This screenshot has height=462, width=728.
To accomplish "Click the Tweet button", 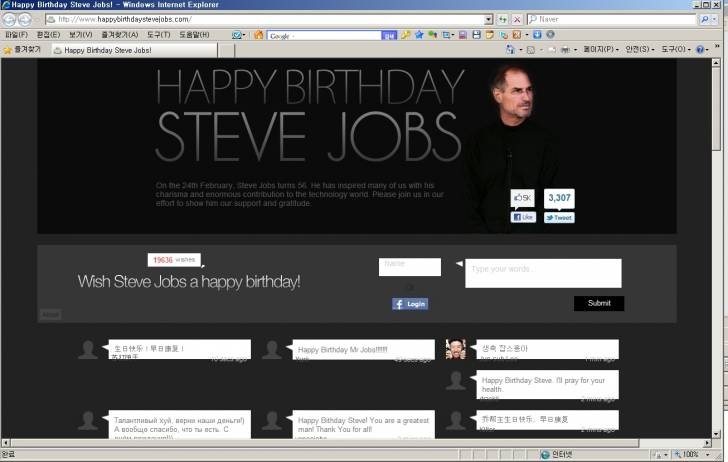I will [559, 217].
